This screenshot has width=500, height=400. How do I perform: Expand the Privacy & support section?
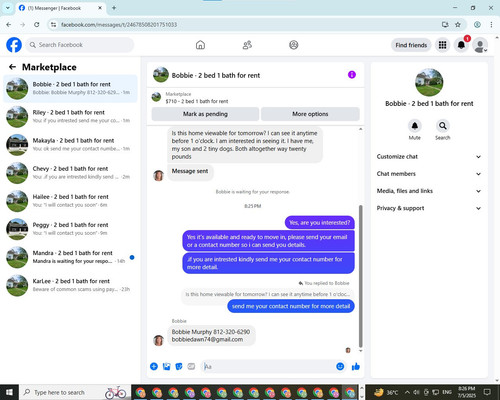429,208
